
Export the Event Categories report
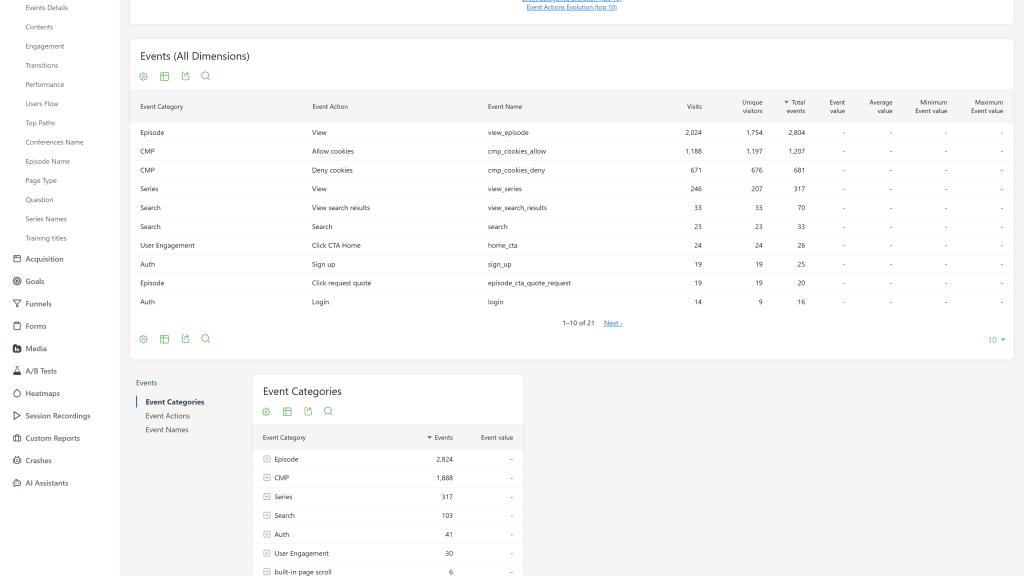pyautogui.click(x=308, y=411)
